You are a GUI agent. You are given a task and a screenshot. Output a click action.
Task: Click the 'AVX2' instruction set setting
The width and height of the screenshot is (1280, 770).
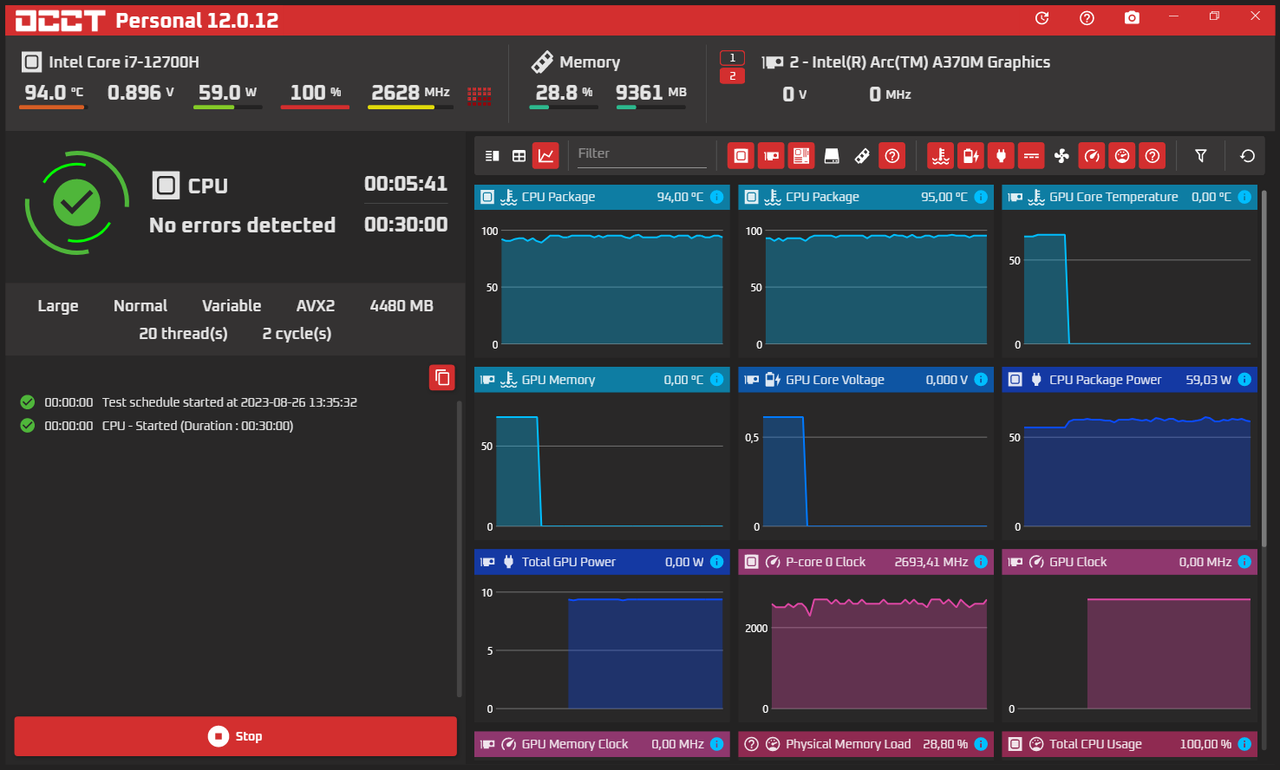click(316, 306)
